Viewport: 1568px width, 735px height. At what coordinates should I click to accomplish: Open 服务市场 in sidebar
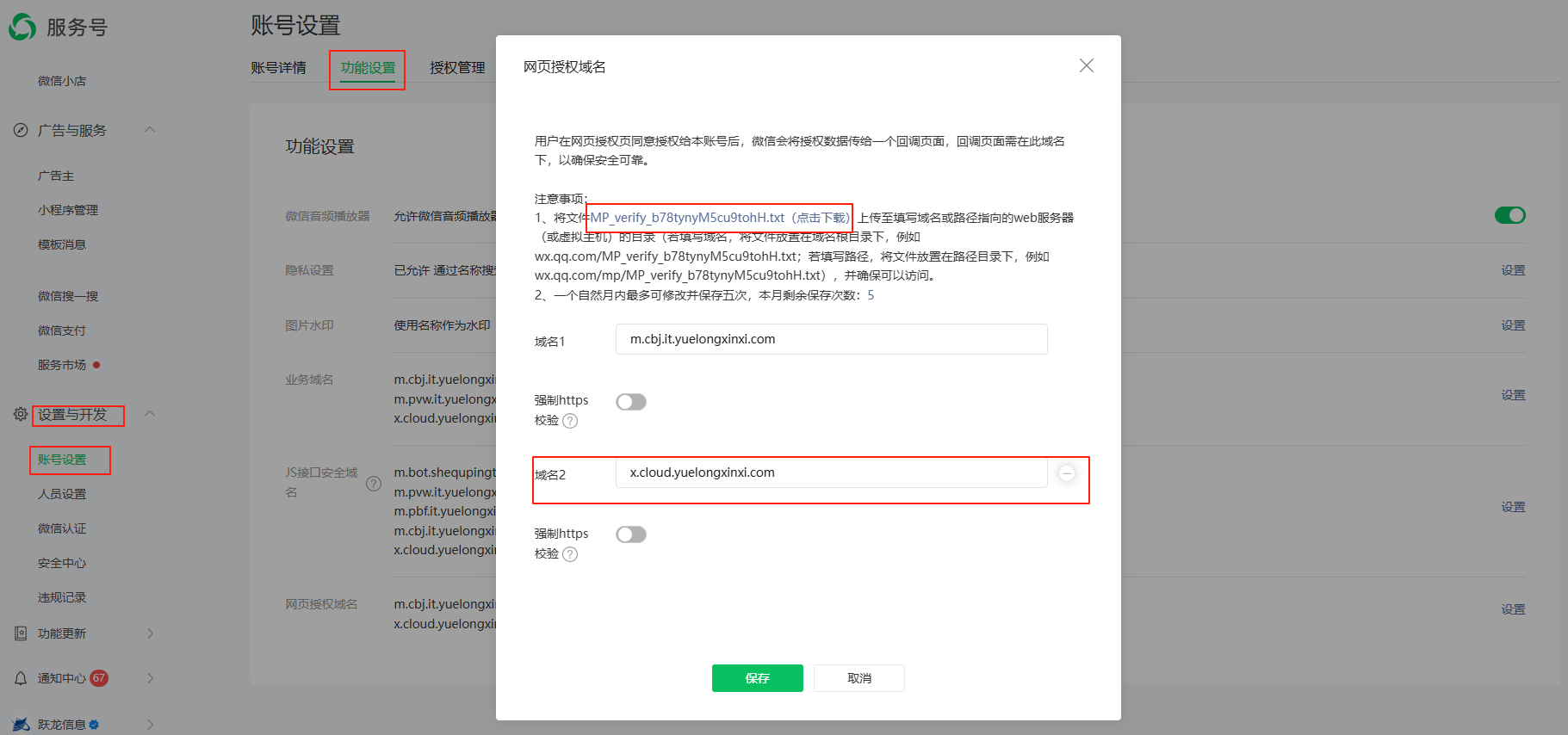tap(62, 365)
